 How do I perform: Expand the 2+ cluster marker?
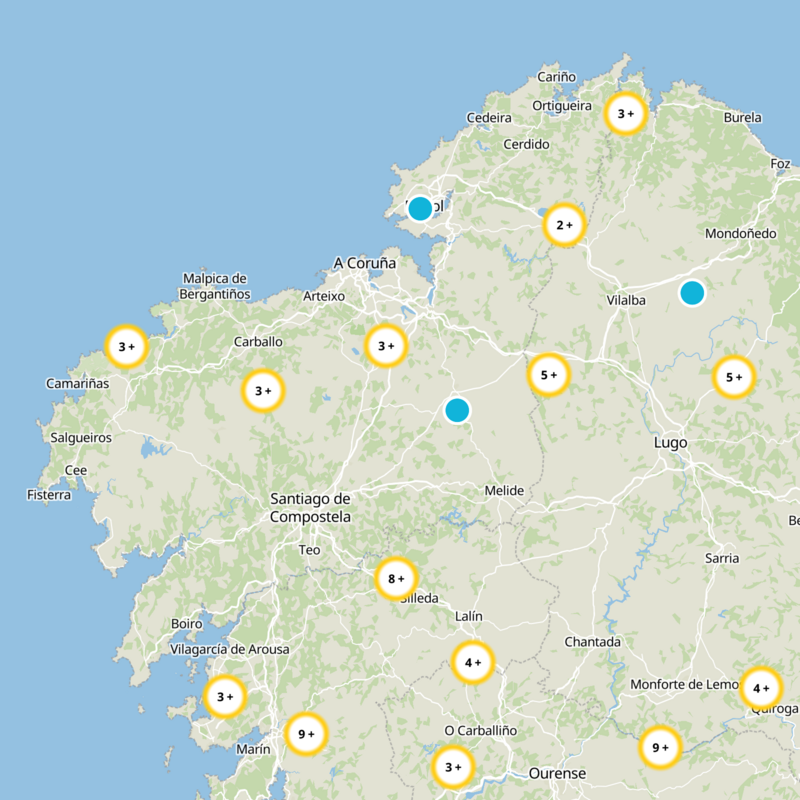click(x=564, y=226)
